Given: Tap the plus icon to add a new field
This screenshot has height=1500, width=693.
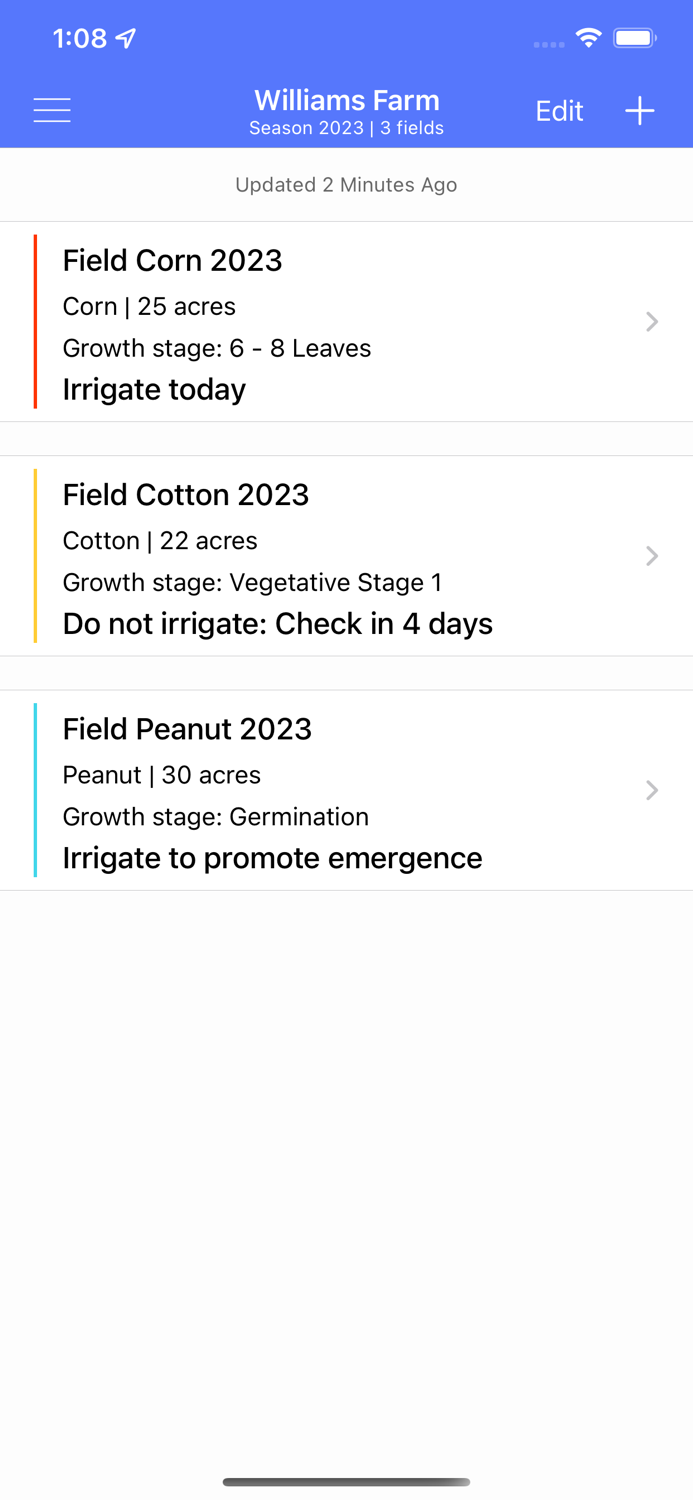Looking at the screenshot, I should tap(640, 111).
